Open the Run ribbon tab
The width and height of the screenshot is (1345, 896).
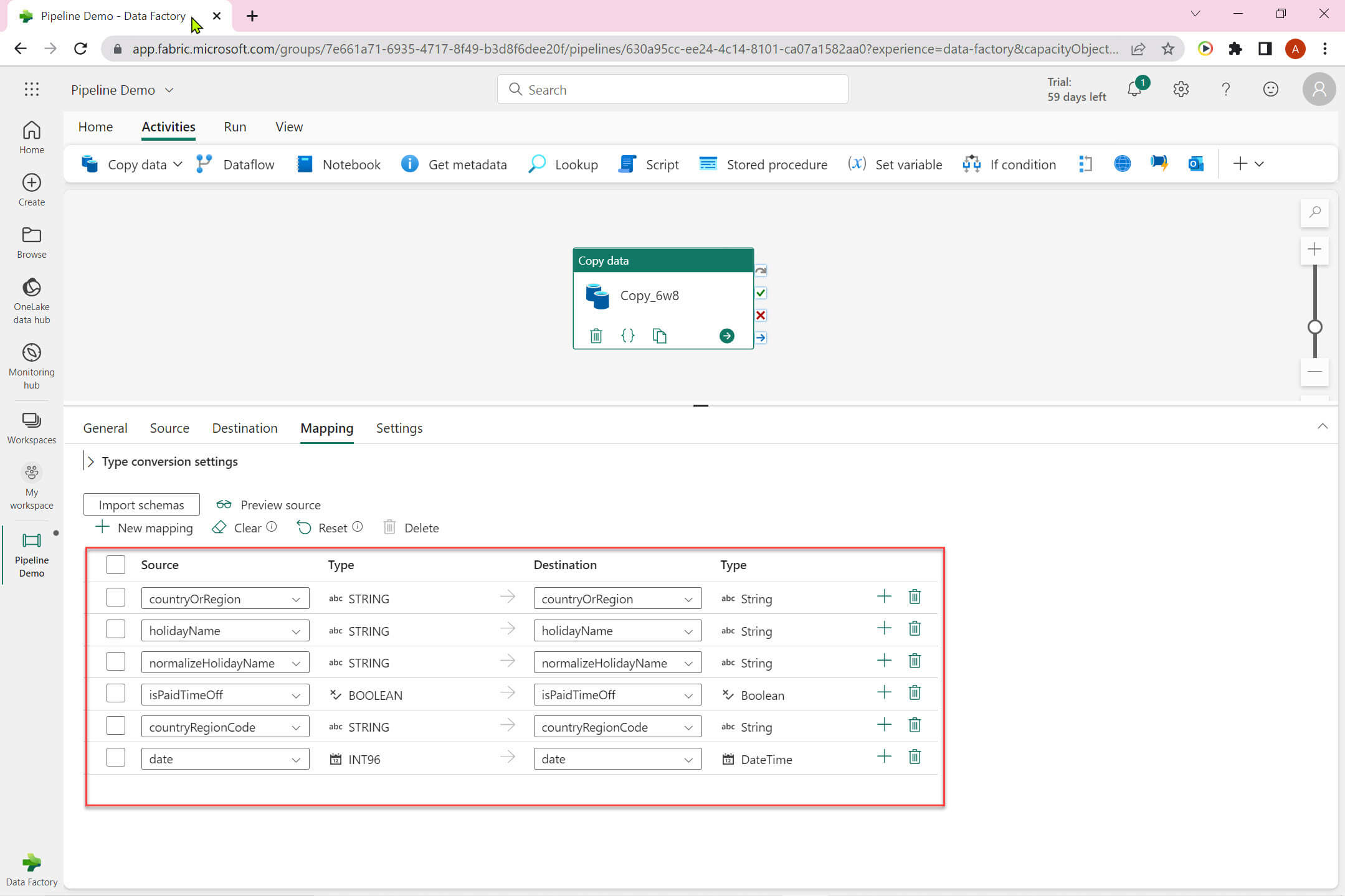tap(235, 126)
